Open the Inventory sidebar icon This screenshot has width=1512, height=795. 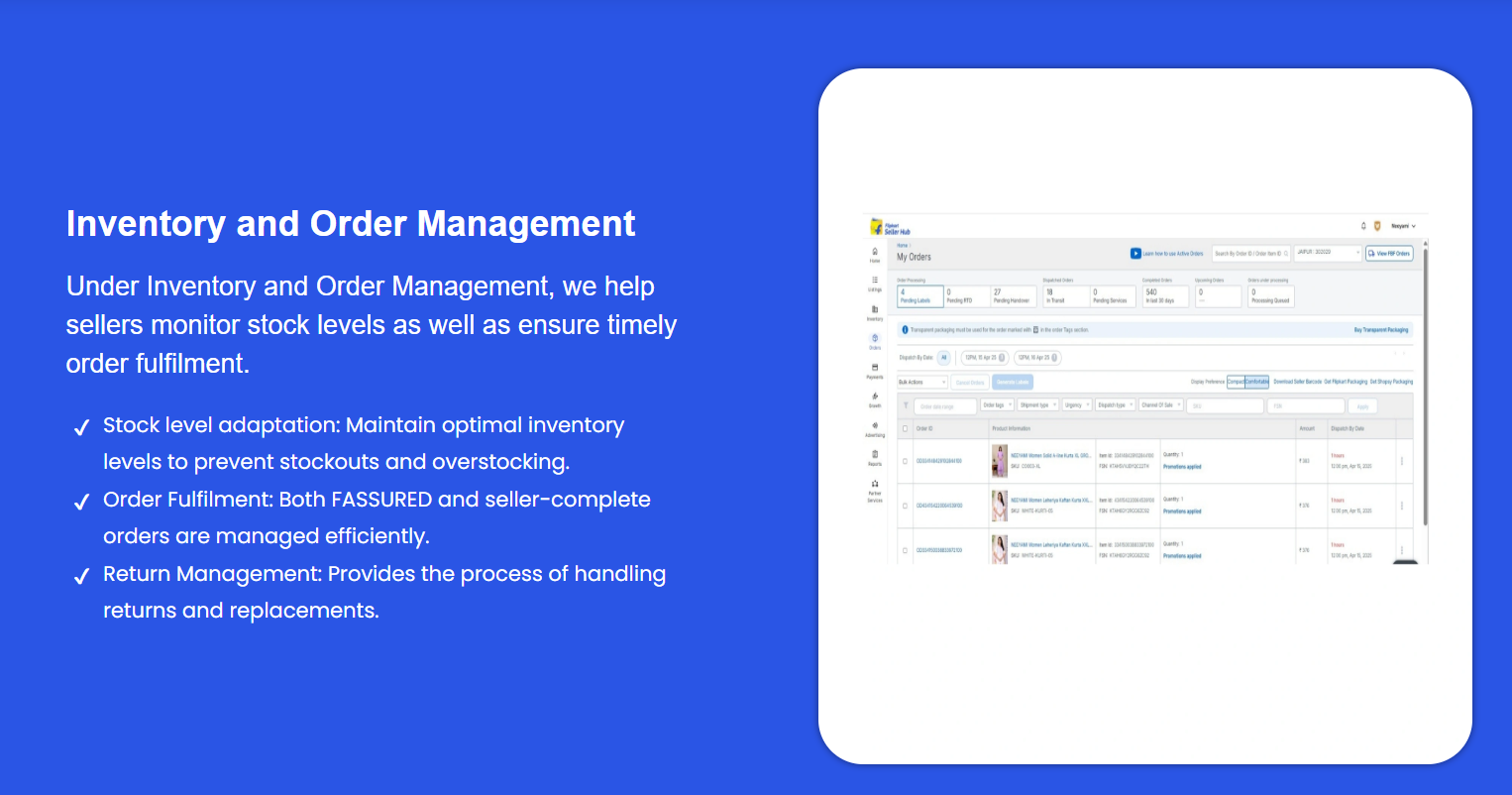(x=875, y=311)
